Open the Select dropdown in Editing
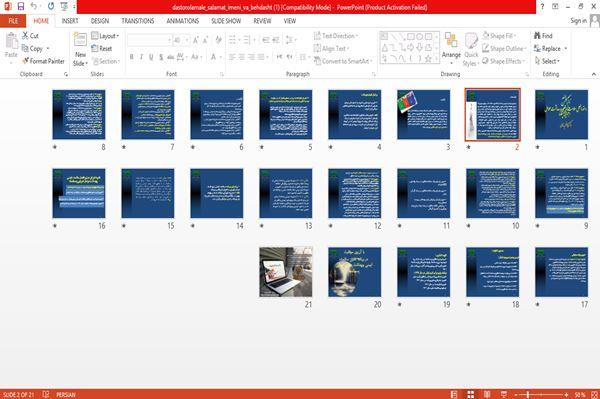 pyautogui.click(x=547, y=61)
